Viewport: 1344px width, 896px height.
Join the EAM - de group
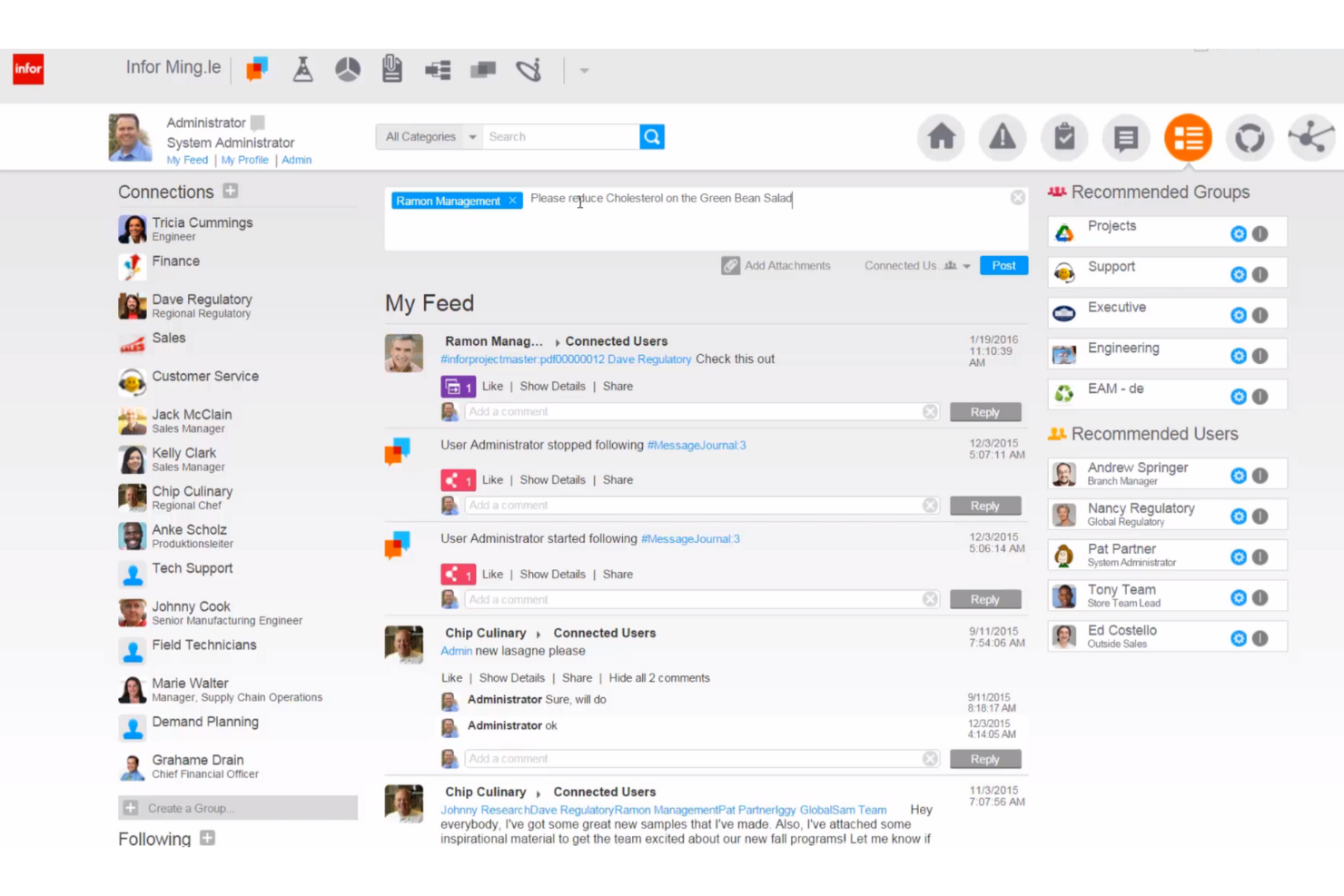click(1239, 397)
